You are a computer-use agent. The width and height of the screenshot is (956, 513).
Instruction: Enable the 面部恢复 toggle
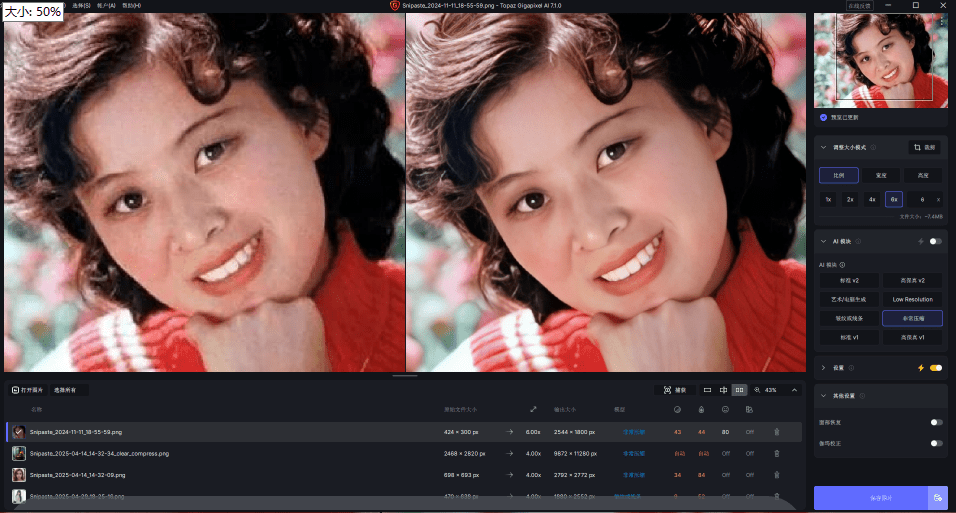click(x=936, y=424)
